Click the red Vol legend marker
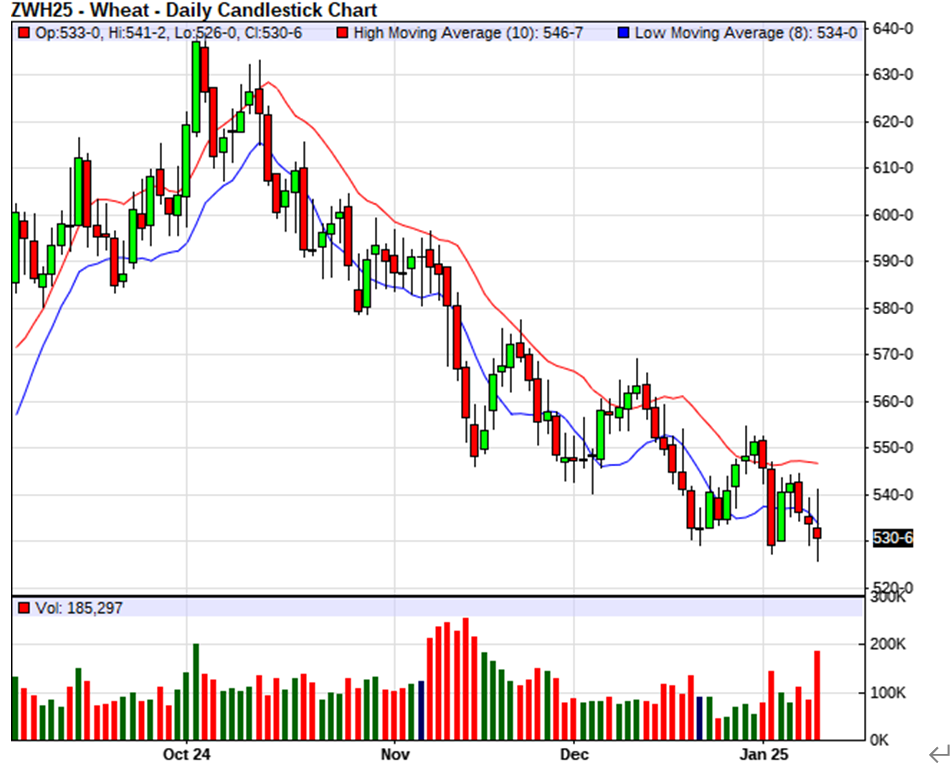 24,607
